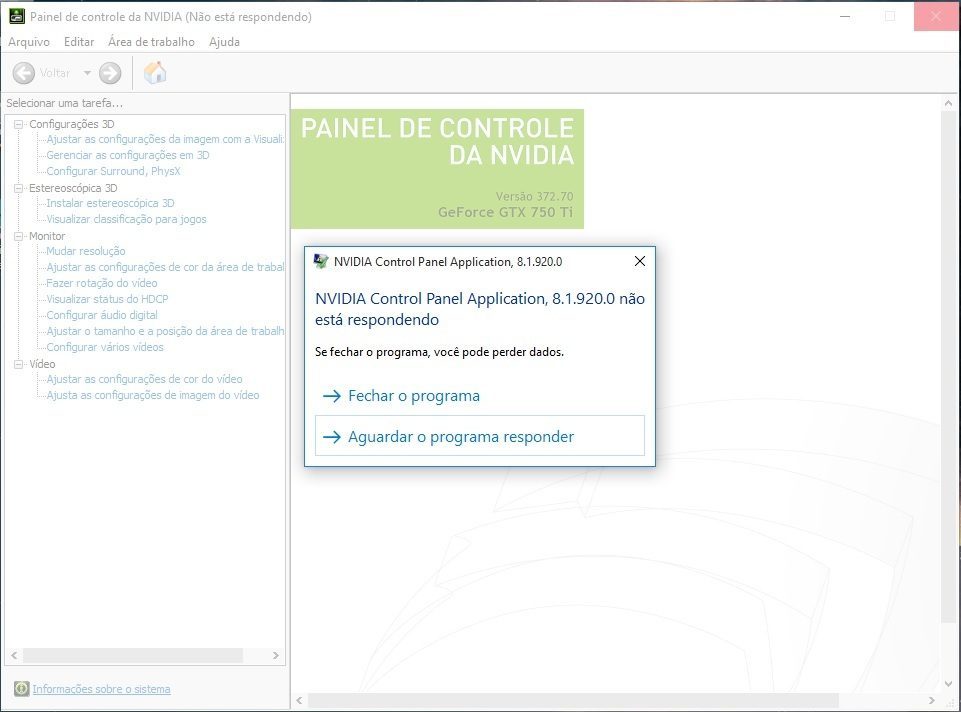Click the main pane scroll up arrow

[948, 104]
